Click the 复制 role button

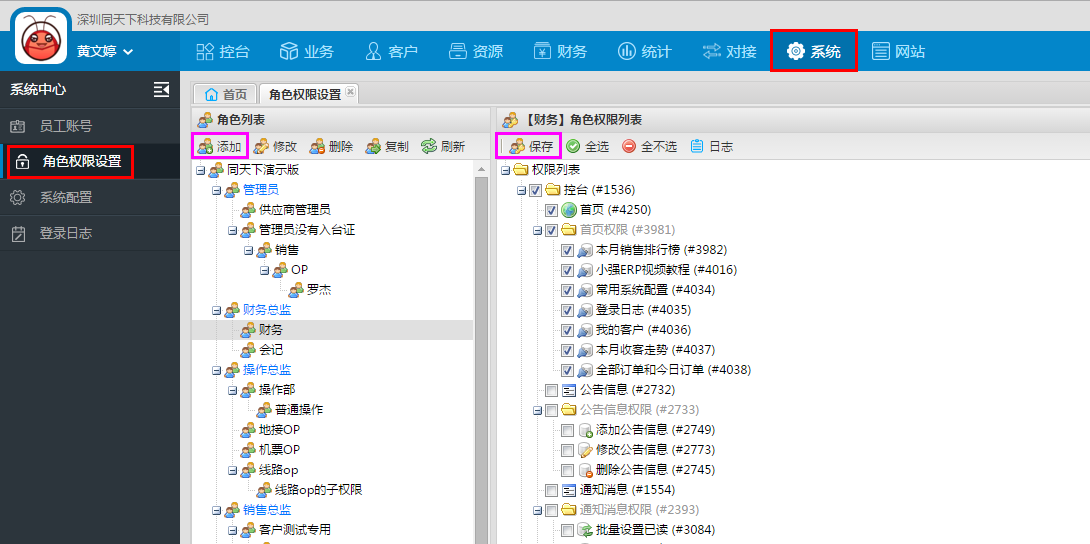(387, 147)
